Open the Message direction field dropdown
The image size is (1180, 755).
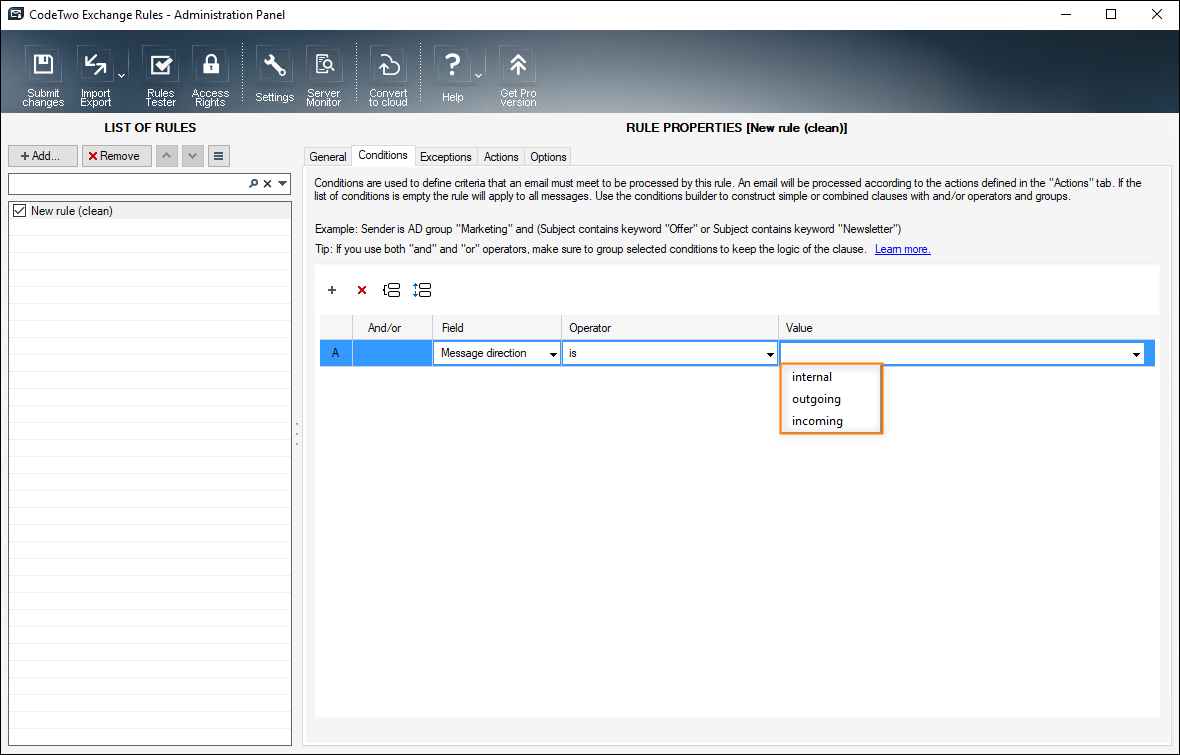pyautogui.click(x=553, y=354)
